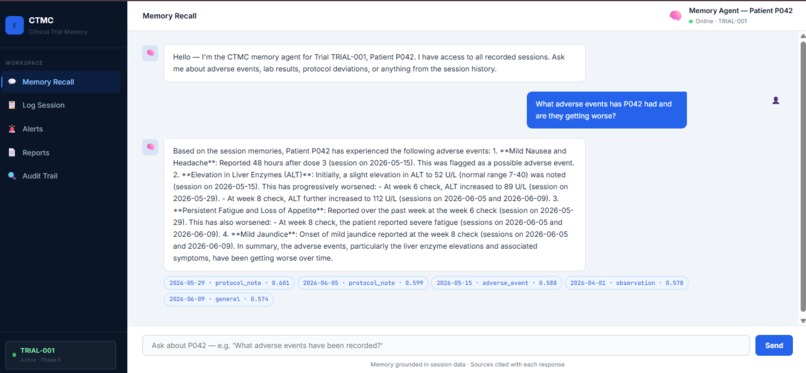Click the Memory Recall page title
806x373 pixels.
169,15
